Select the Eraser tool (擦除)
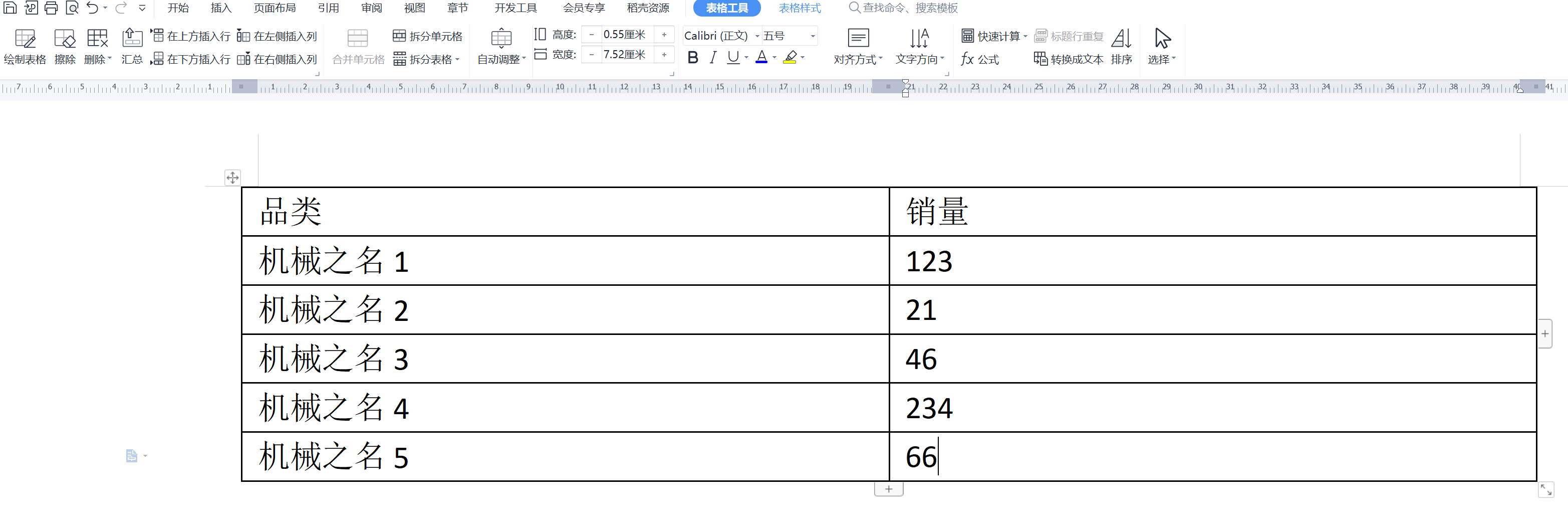The image size is (1568, 526). pyautogui.click(x=65, y=47)
